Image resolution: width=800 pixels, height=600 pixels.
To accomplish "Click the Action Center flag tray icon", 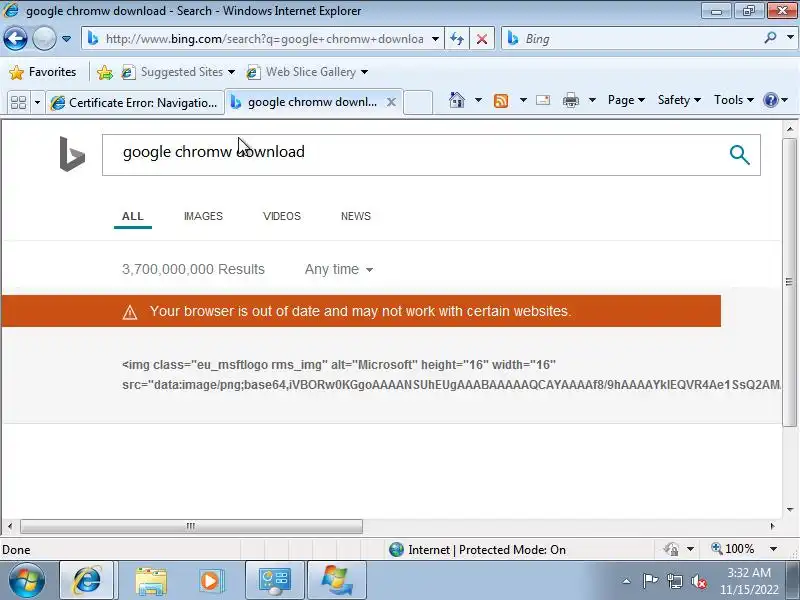I will point(650,581).
